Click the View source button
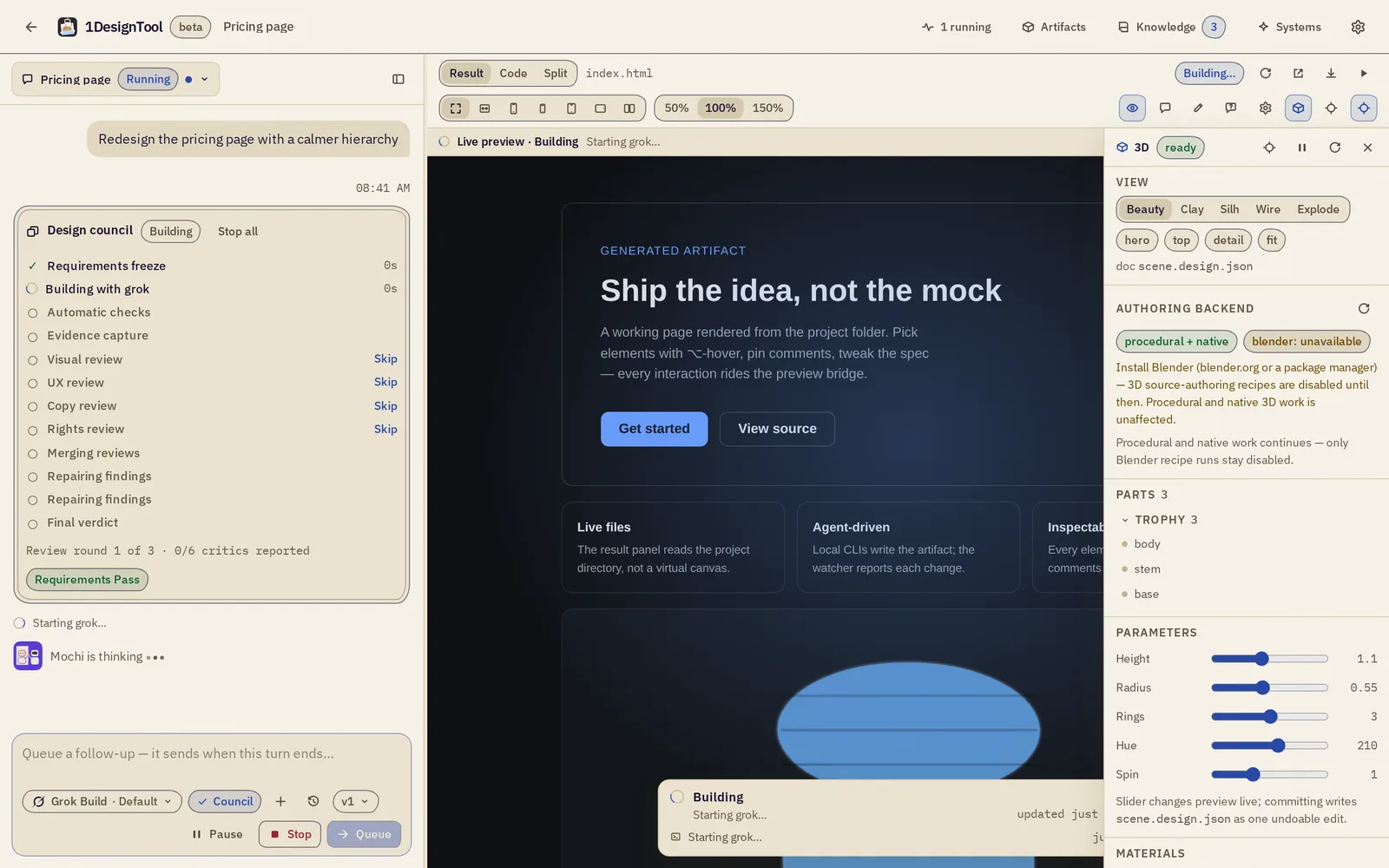1389x868 pixels. point(777,429)
